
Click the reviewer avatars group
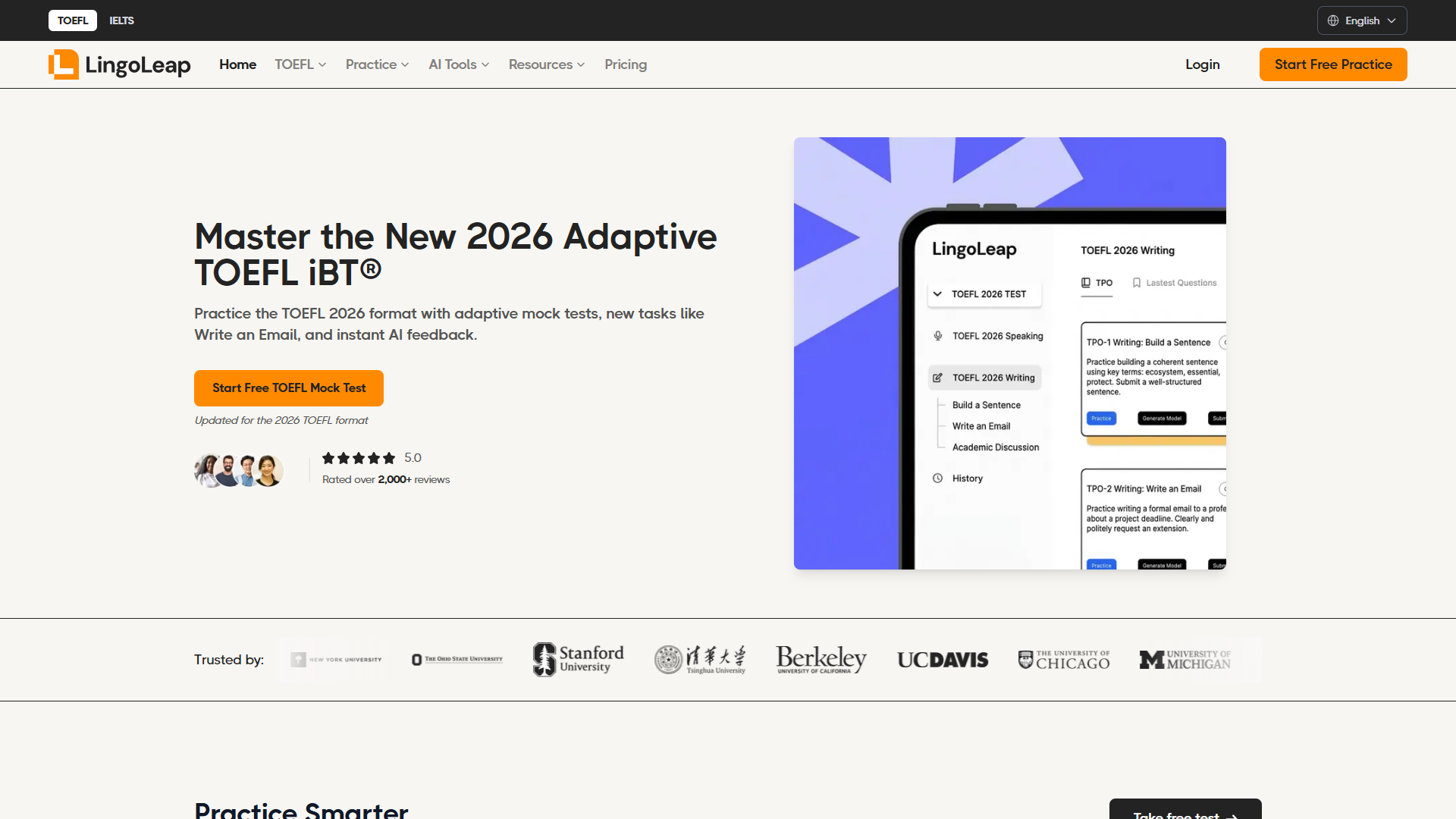[x=239, y=470]
